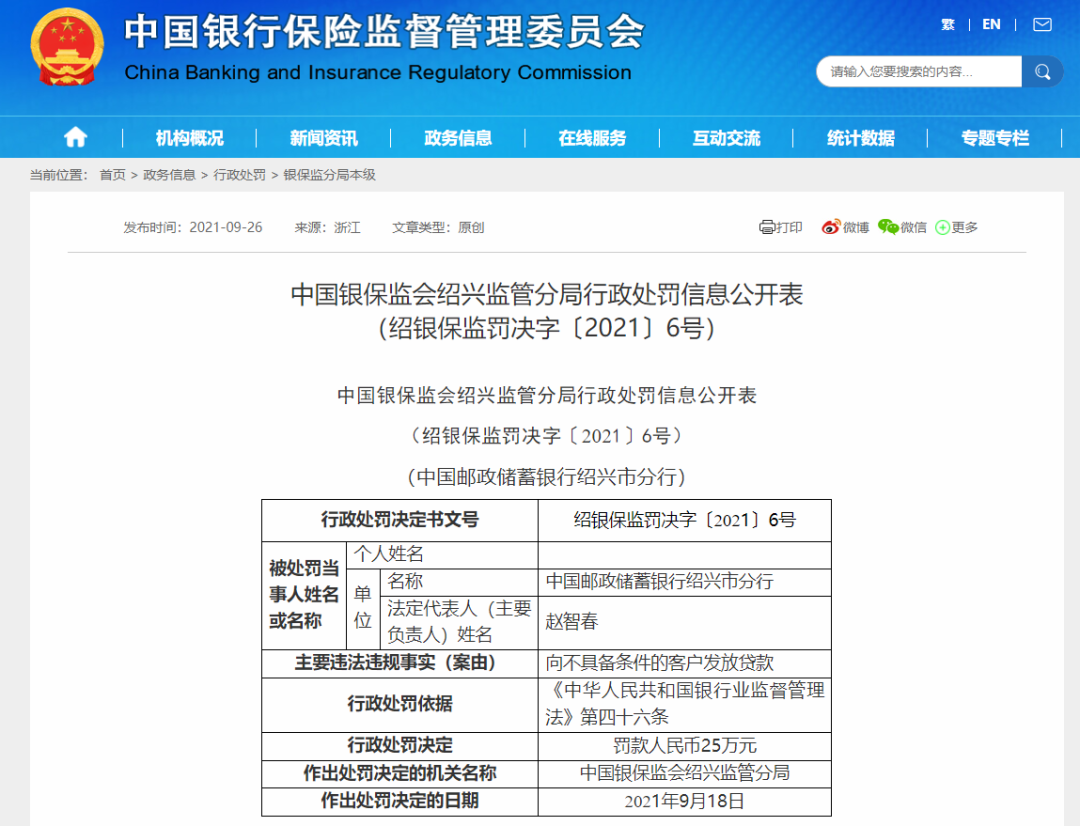The width and height of the screenshot is (1080, 826).
Task: Open the 在线服务 menu
Action: click(592, 138)
